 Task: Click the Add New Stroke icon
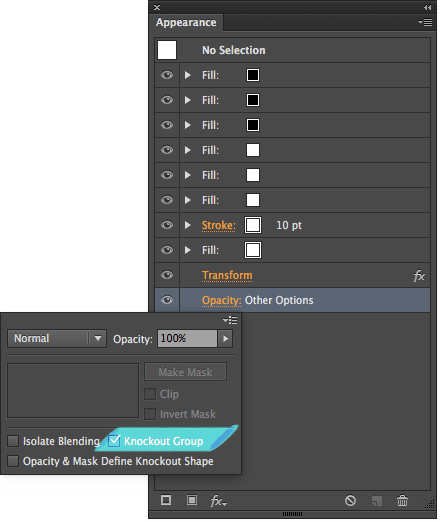coord(166,500)
